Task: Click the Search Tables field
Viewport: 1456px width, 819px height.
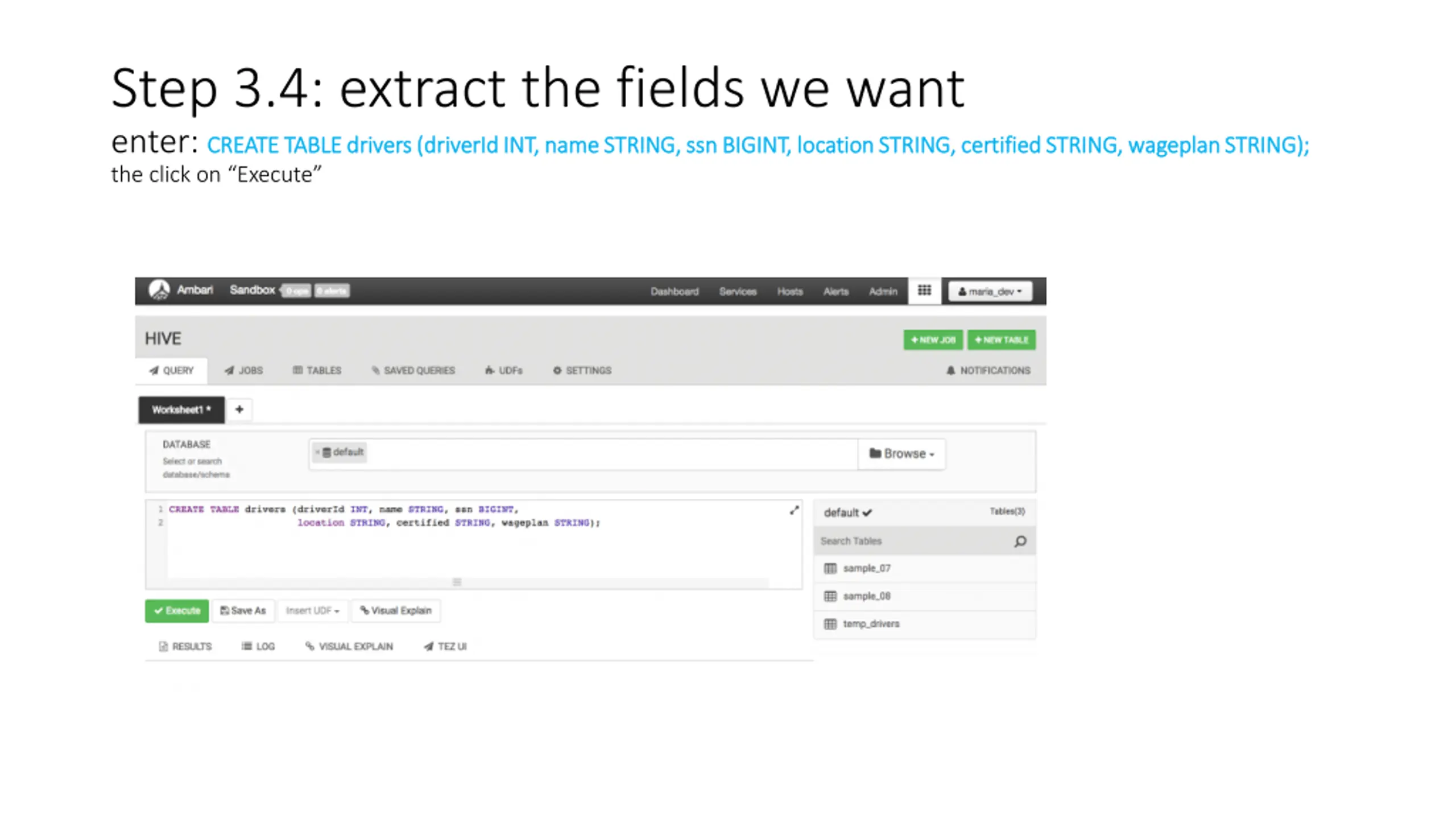Action: pyautogui.click(x=913, y=541)
